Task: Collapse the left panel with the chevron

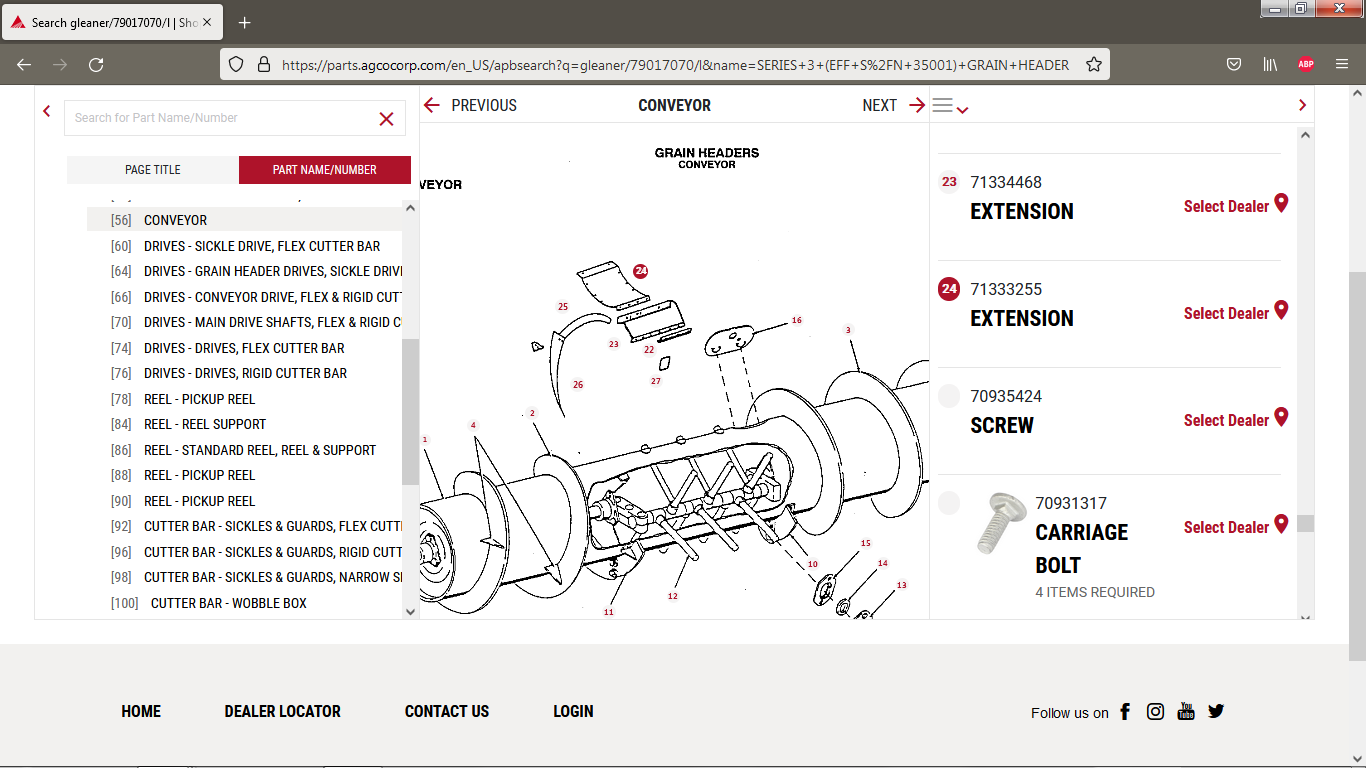Action: click(x=47, y=111)
